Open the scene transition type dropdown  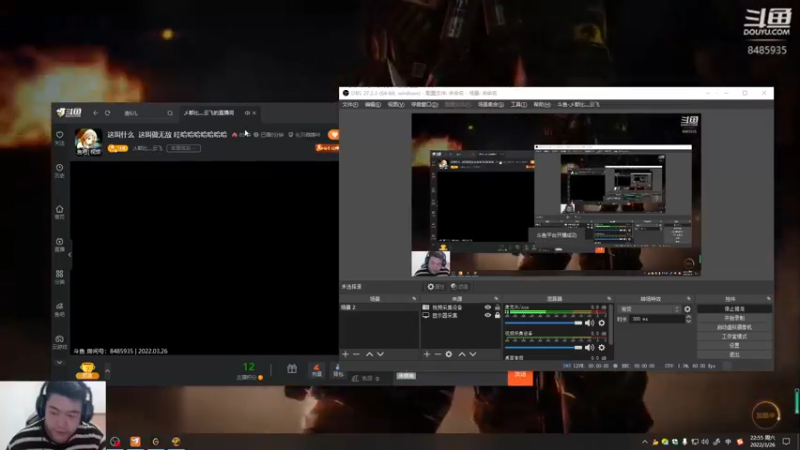tap(649, 309)
